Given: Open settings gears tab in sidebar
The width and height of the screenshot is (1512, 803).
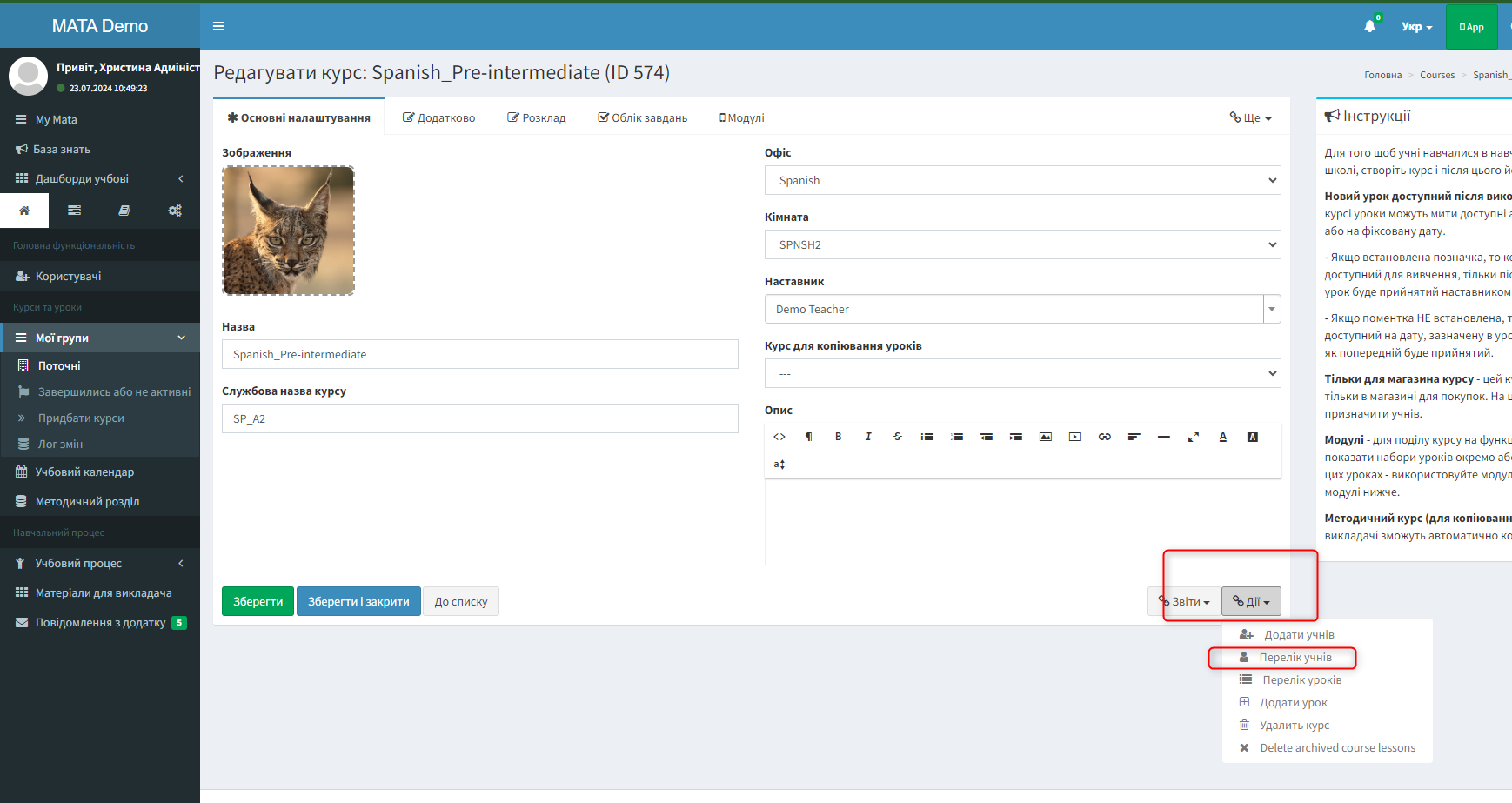Looking at the screenshot, I should point(174,211).
